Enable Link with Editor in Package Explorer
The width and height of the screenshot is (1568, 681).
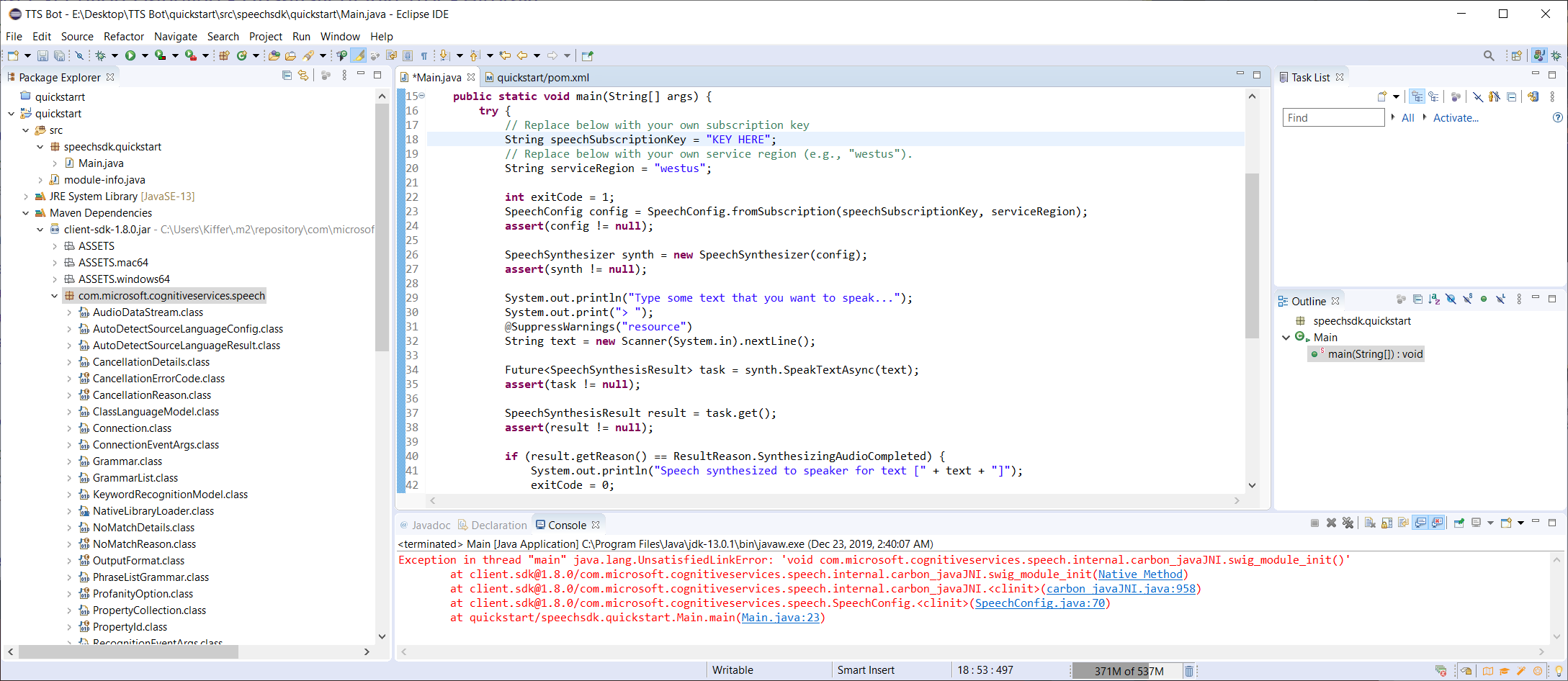(x=303, y=75)
